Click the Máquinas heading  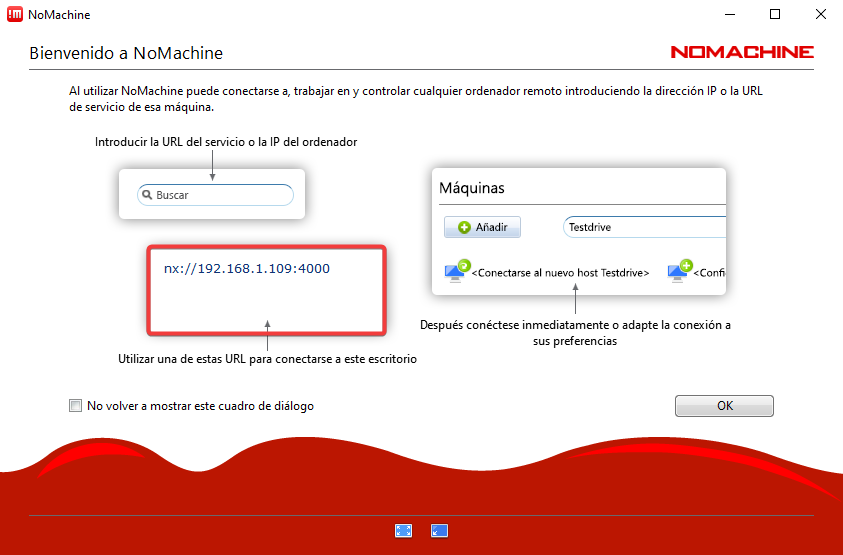coord(472,188)
